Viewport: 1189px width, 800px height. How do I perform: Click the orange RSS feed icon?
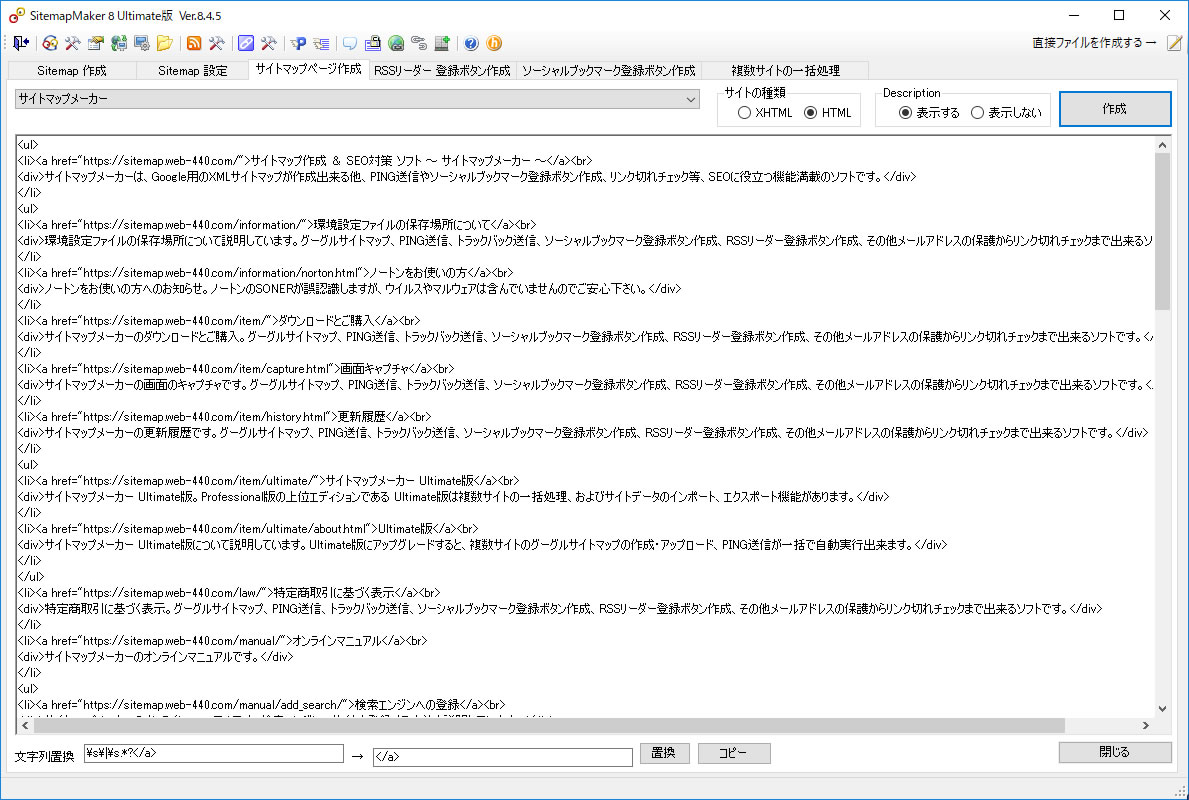tap(194, 43)
